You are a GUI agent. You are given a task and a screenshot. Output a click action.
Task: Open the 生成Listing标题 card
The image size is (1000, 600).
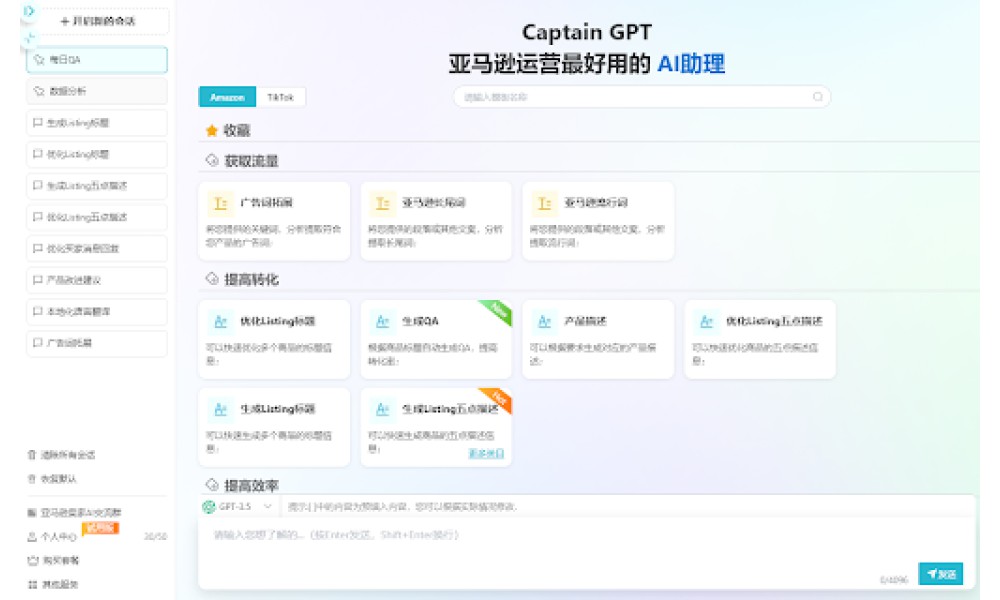pyautogui.click(x=274, y=427)
